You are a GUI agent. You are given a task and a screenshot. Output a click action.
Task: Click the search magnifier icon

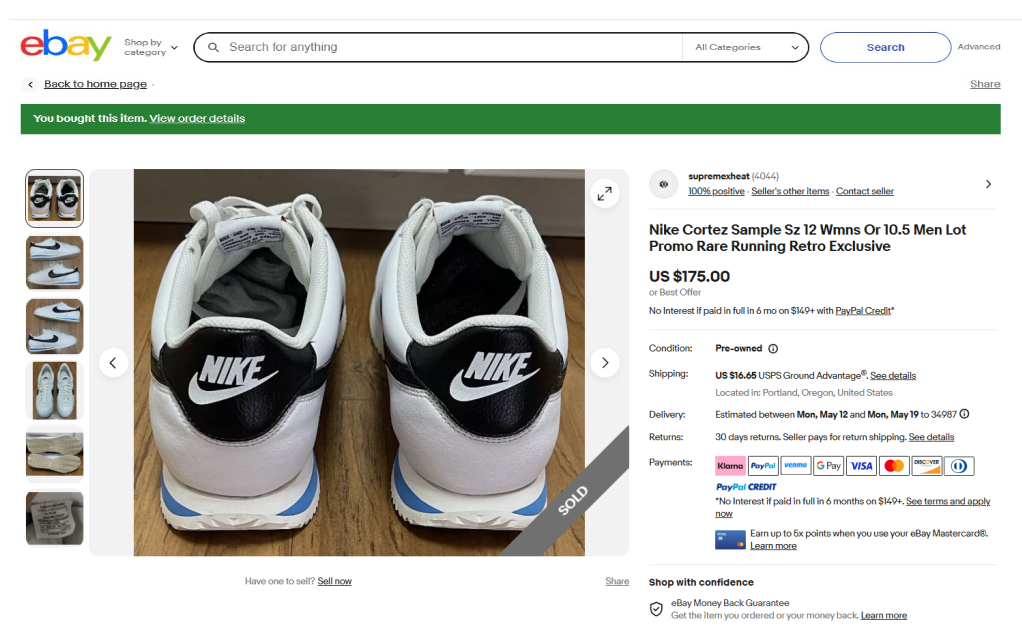[x=213, y=47]
